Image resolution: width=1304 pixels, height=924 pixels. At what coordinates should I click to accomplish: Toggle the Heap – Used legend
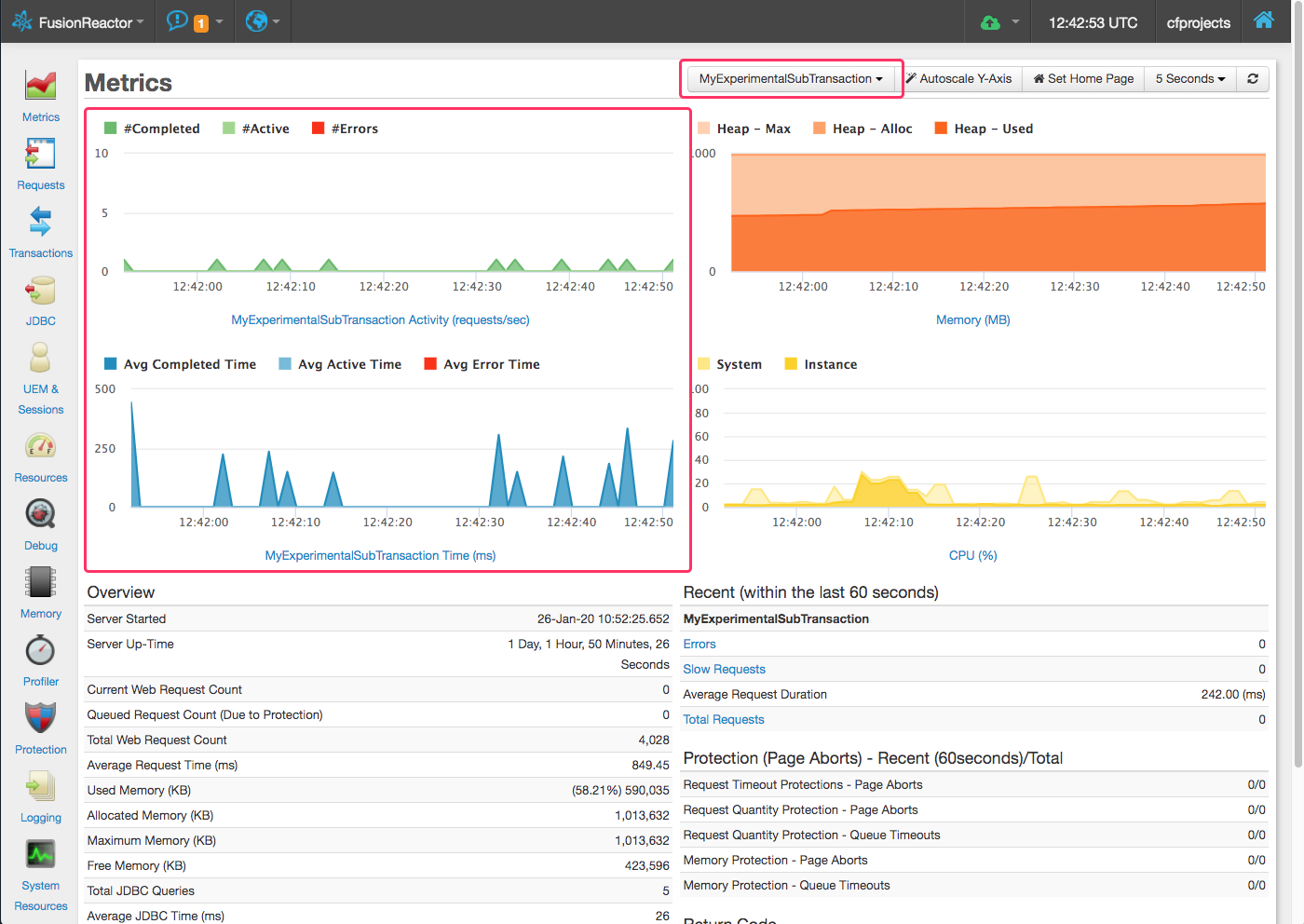click(x=984, y=129)
